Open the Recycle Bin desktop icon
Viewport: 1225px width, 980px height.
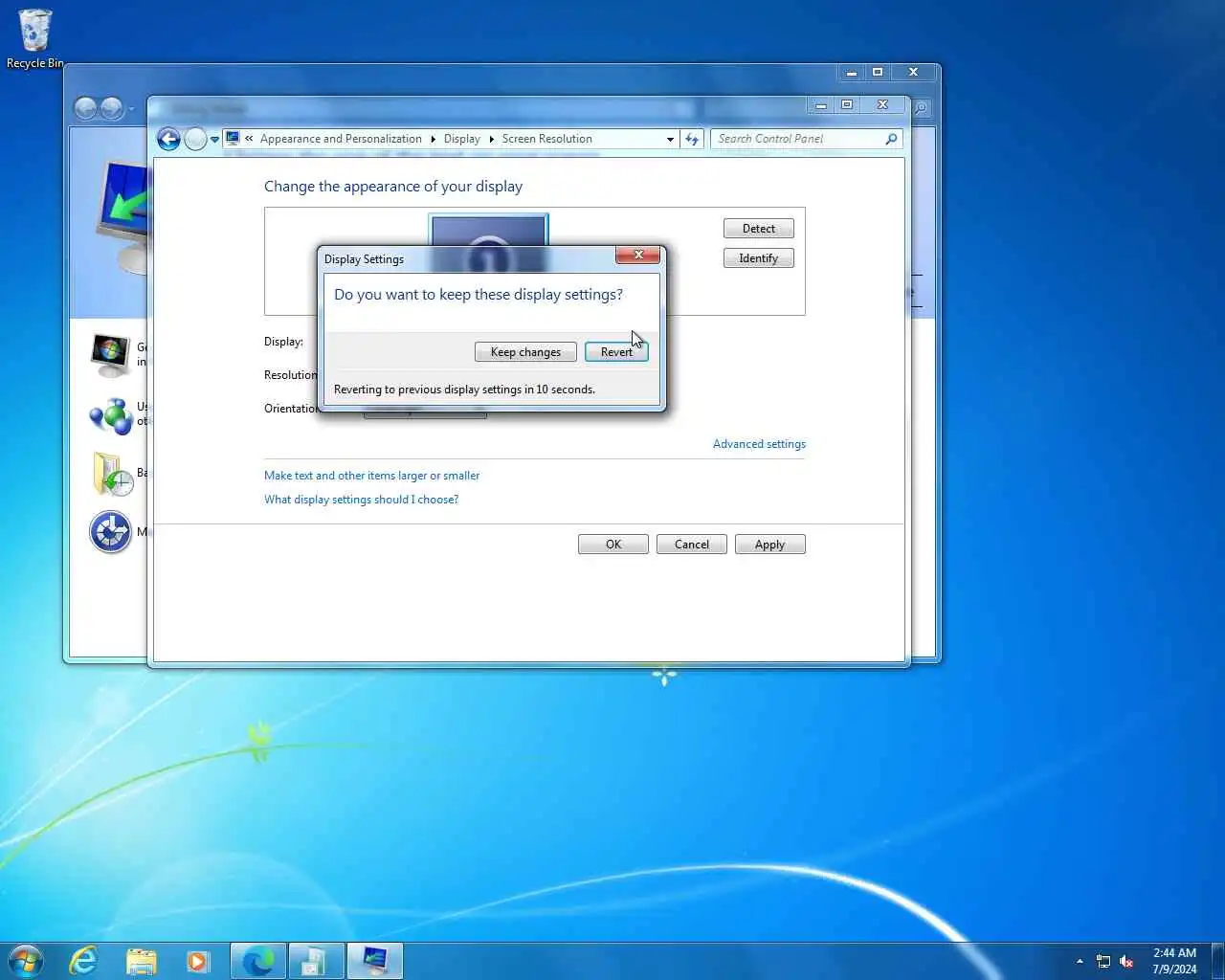coord(34,38)
